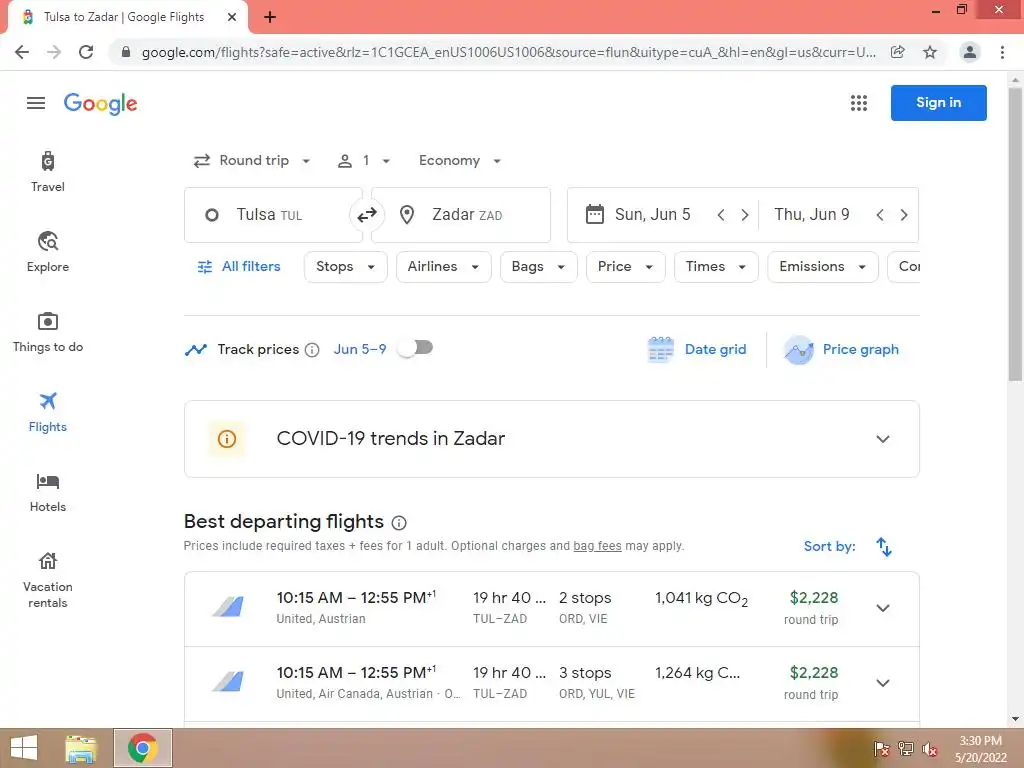The width and height of the screenshot is (1024, 768).
Task: Select the $2,228 United, Austrian flight
Action: pyautogui.click(x=552, y=609)
